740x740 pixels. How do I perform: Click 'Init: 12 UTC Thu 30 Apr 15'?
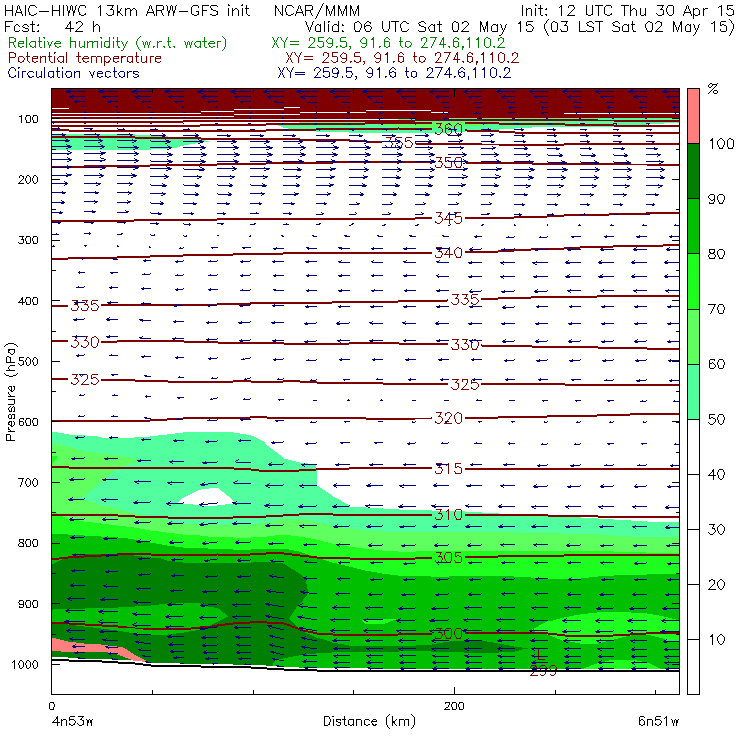627,10
